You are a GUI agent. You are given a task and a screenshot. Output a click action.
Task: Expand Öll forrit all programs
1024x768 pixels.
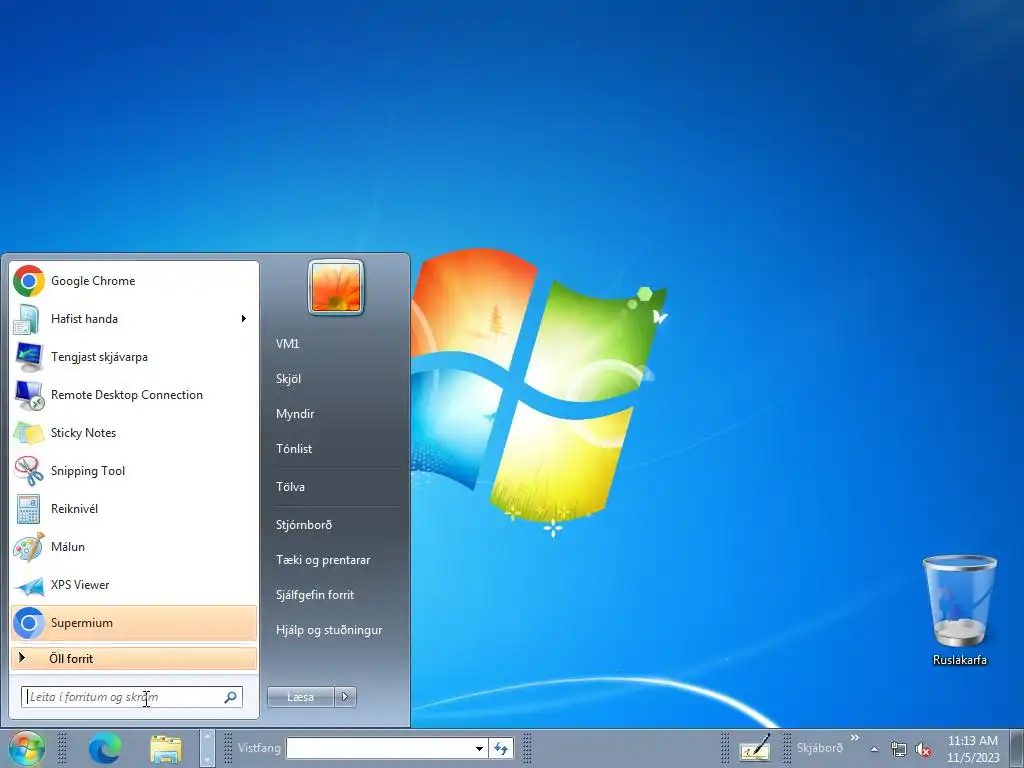point(134,658)
